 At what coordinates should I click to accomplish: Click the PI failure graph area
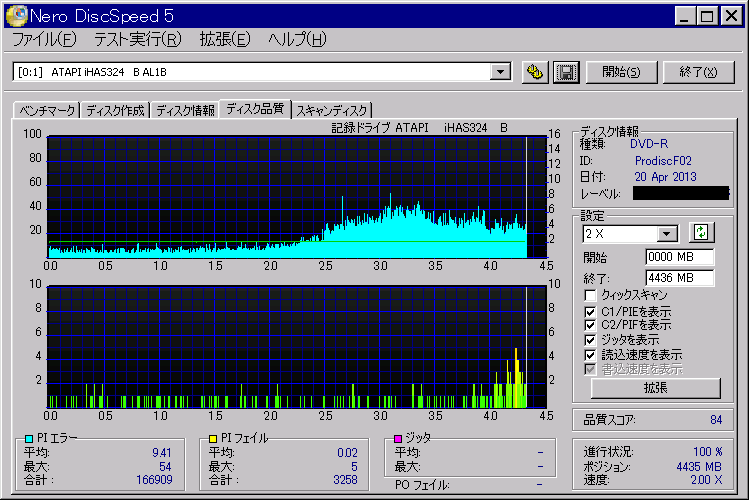tap(297, 347)
